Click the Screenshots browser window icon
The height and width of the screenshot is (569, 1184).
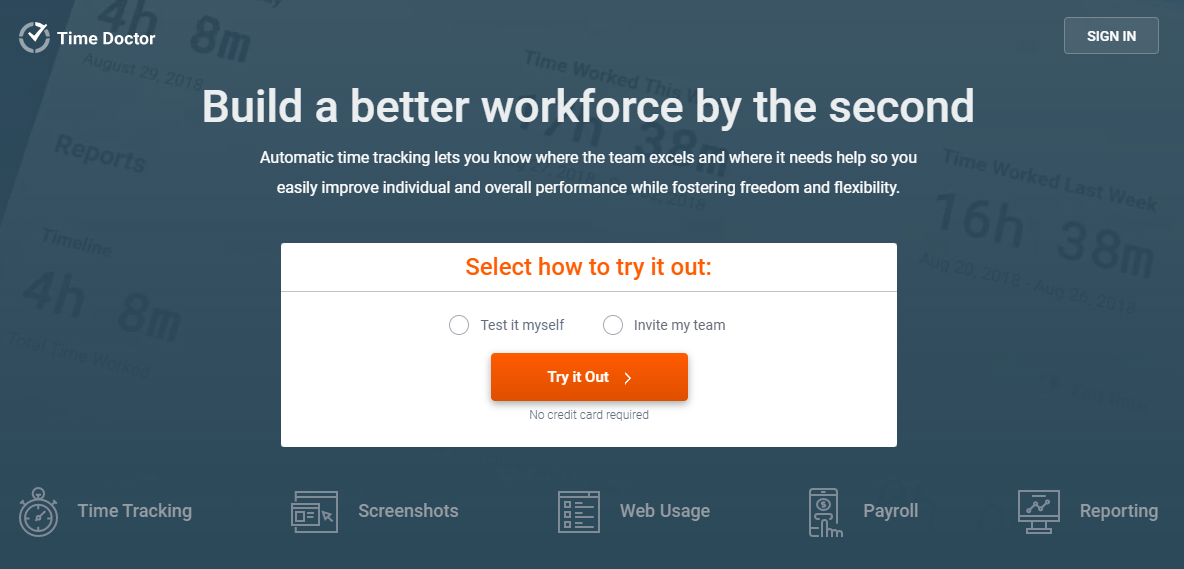(313, 512)
